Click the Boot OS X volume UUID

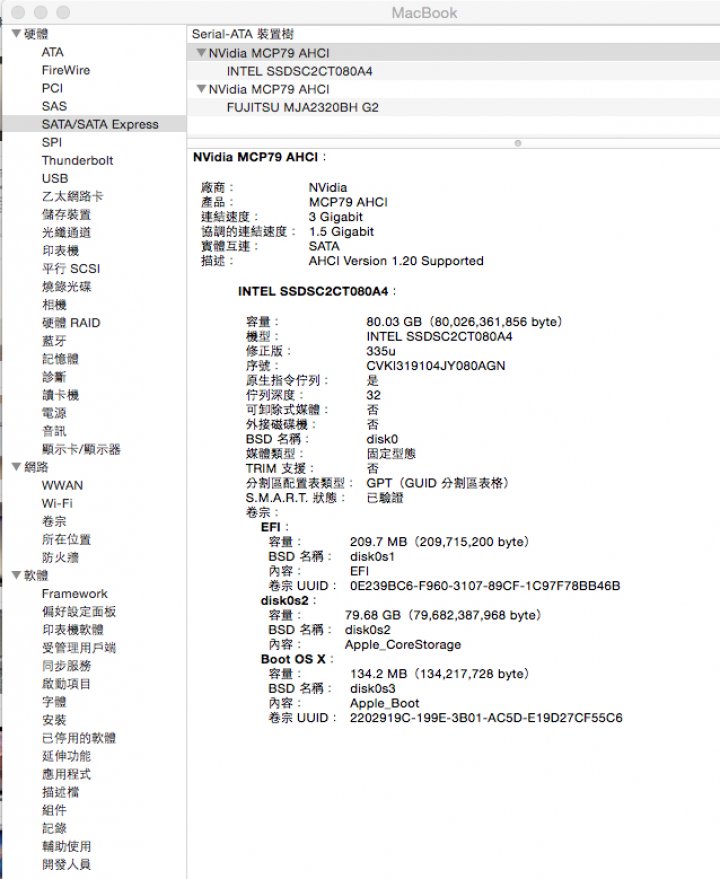coord(486,718)
